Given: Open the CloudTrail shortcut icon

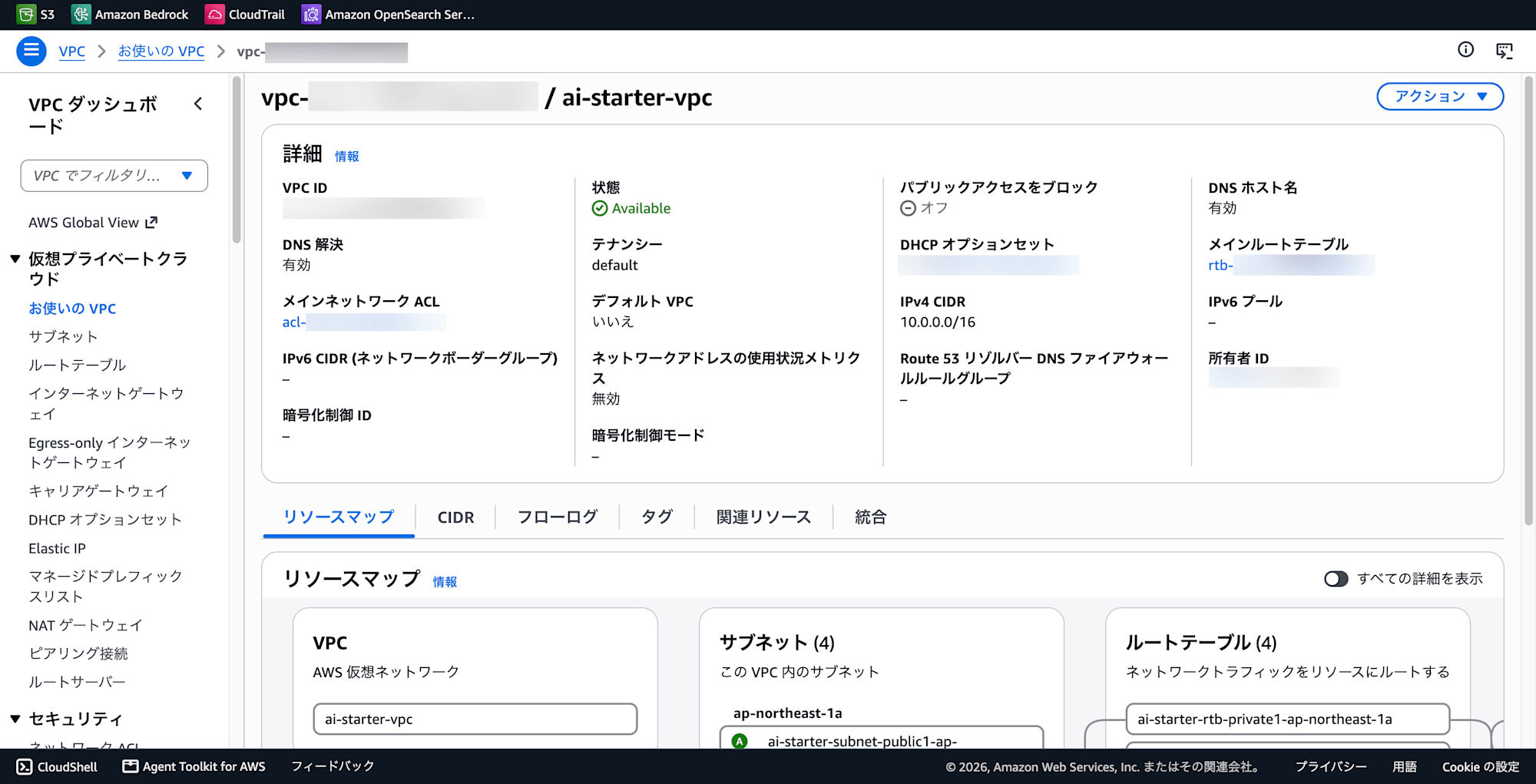Looking at the screenshot, I should 214,14.
